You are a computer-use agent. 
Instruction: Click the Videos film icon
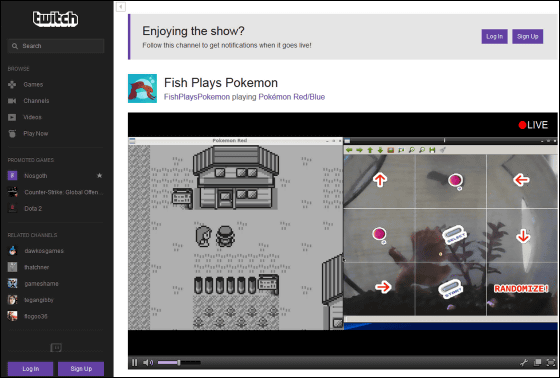[12, 117]
